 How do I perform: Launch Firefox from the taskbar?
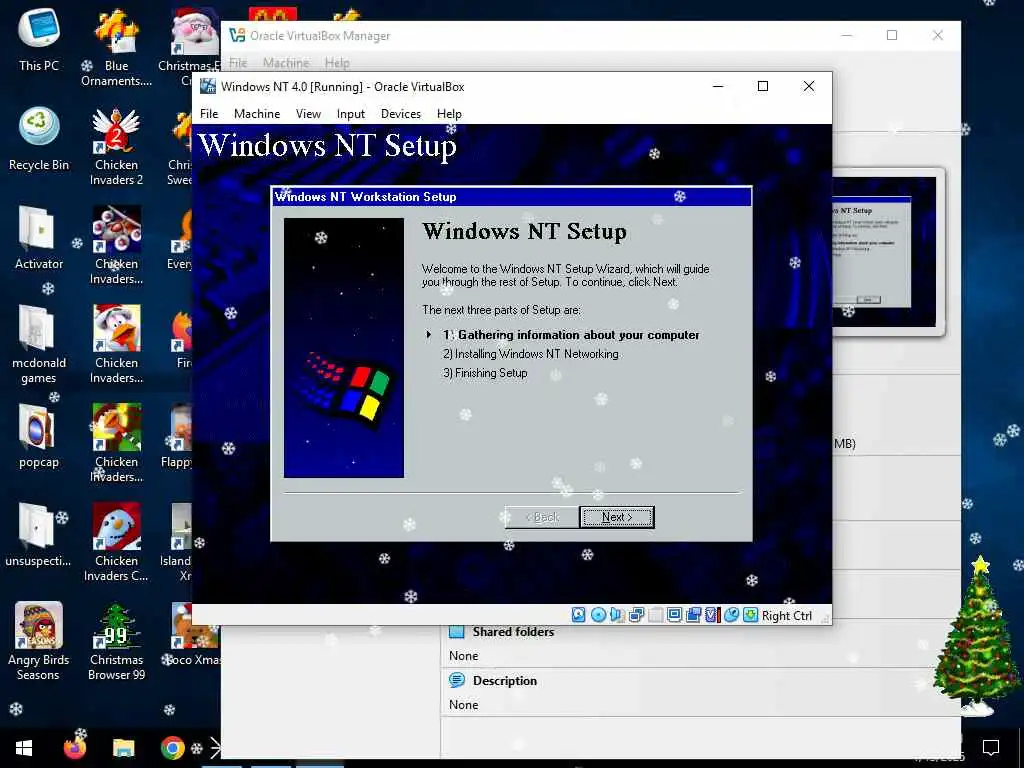74,748
